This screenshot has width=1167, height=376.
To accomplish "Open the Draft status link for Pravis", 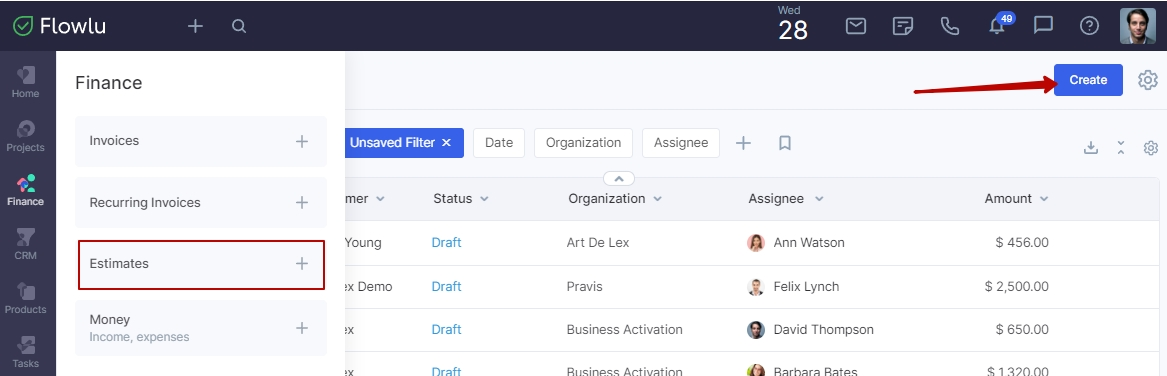I will pyautogui.click(x=447, y=287).
